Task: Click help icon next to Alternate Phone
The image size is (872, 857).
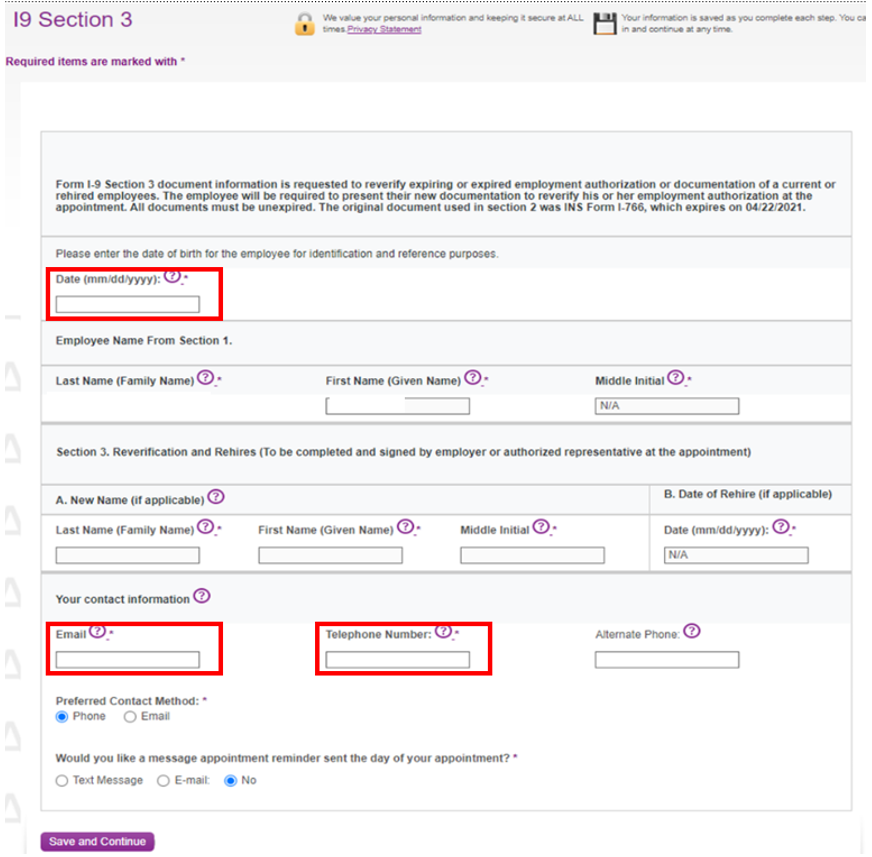Action: 691,632
